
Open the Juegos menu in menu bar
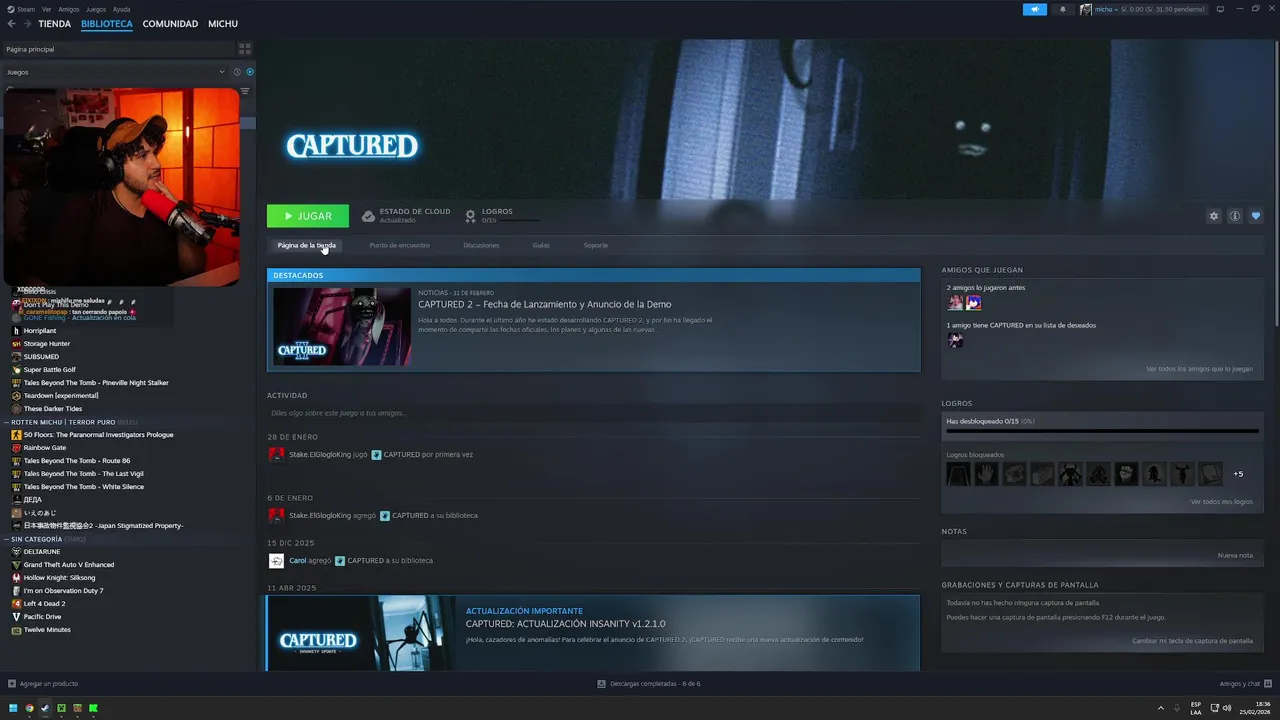(96, 9)
